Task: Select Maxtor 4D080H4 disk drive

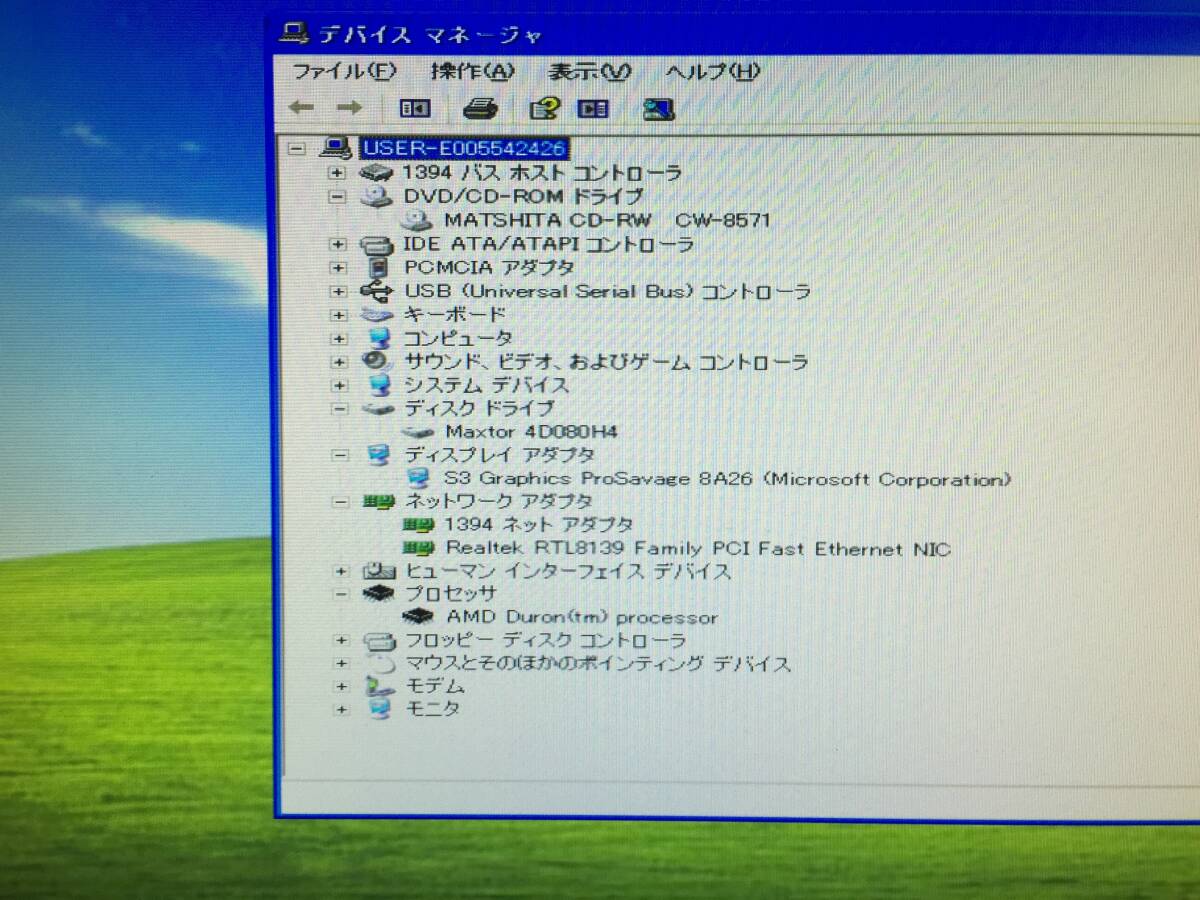Action: (x=530, y=432)
